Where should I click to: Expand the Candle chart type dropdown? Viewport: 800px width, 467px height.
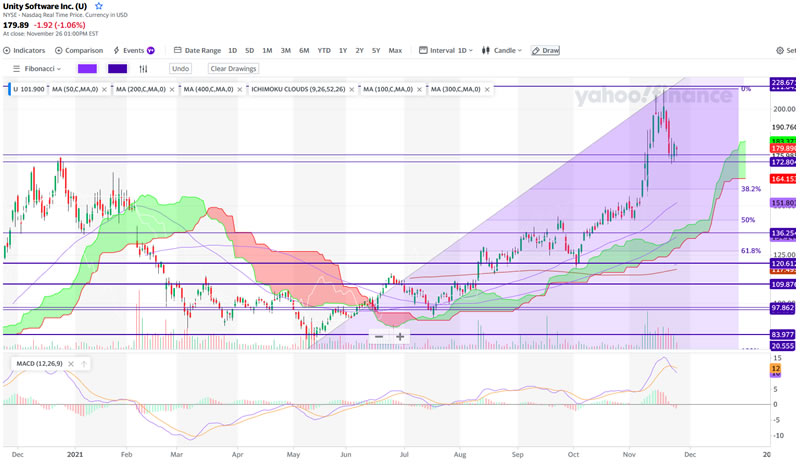coord(502,51)
